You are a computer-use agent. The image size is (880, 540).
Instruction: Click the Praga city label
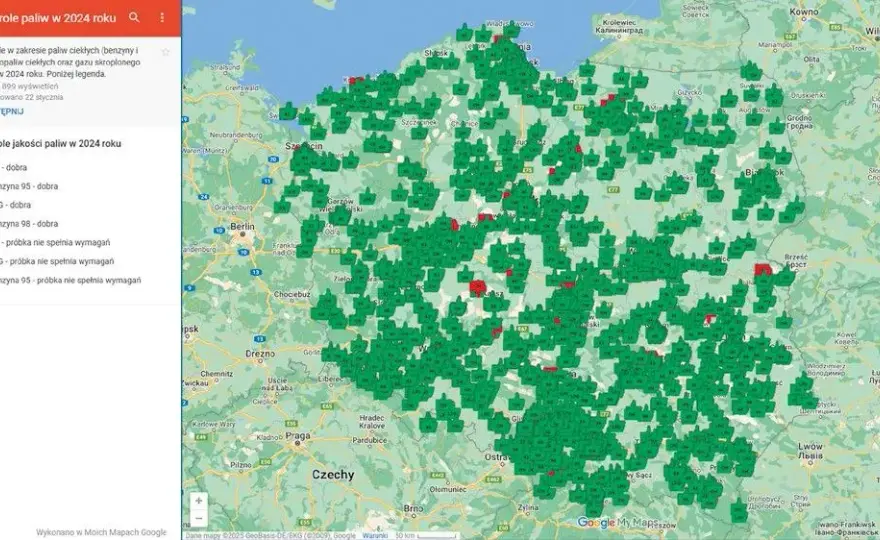coord(297,436)
